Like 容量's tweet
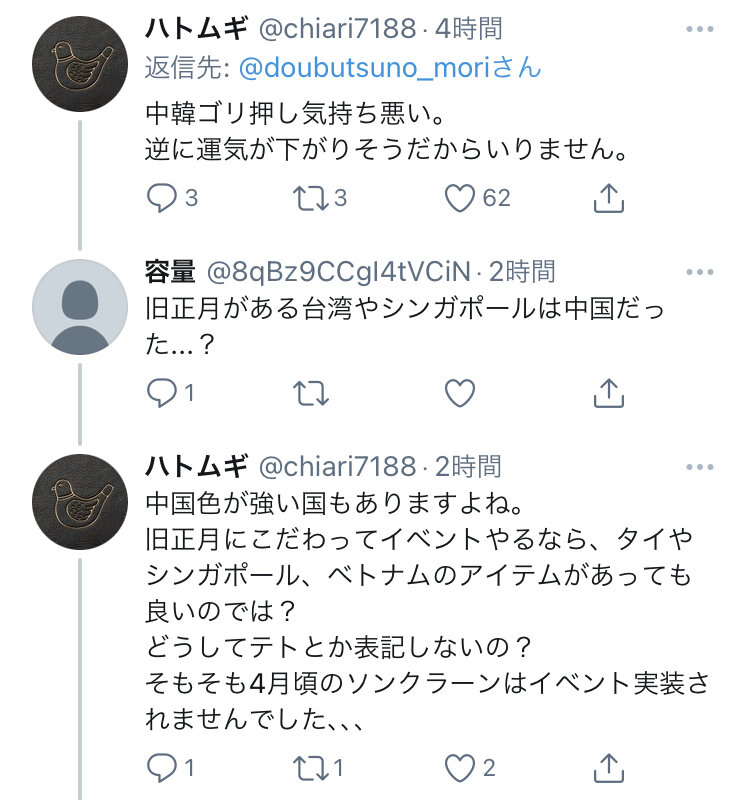 [x=459, y=393]
